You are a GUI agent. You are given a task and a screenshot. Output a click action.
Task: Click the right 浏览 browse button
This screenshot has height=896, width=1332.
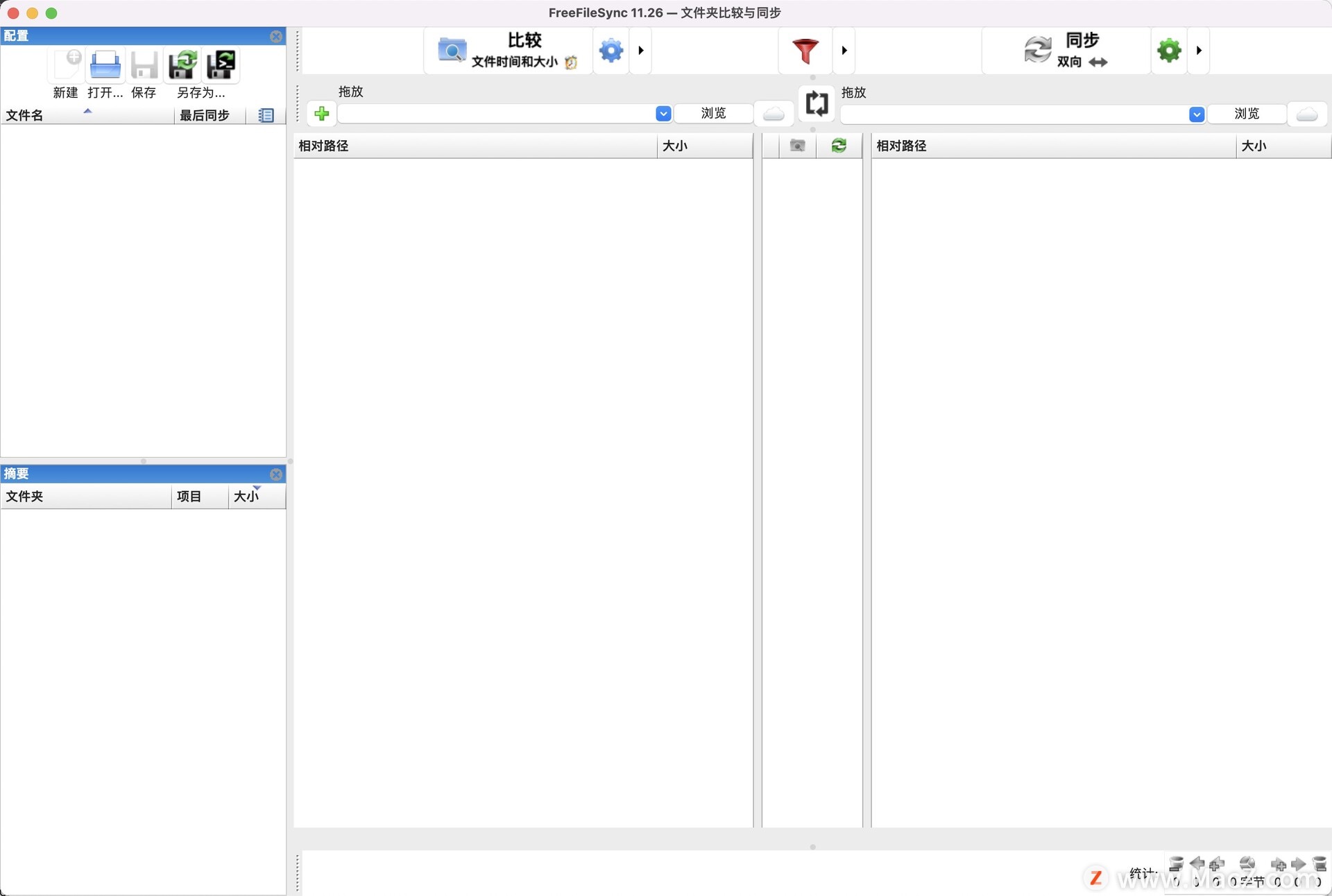point(1247,114)
